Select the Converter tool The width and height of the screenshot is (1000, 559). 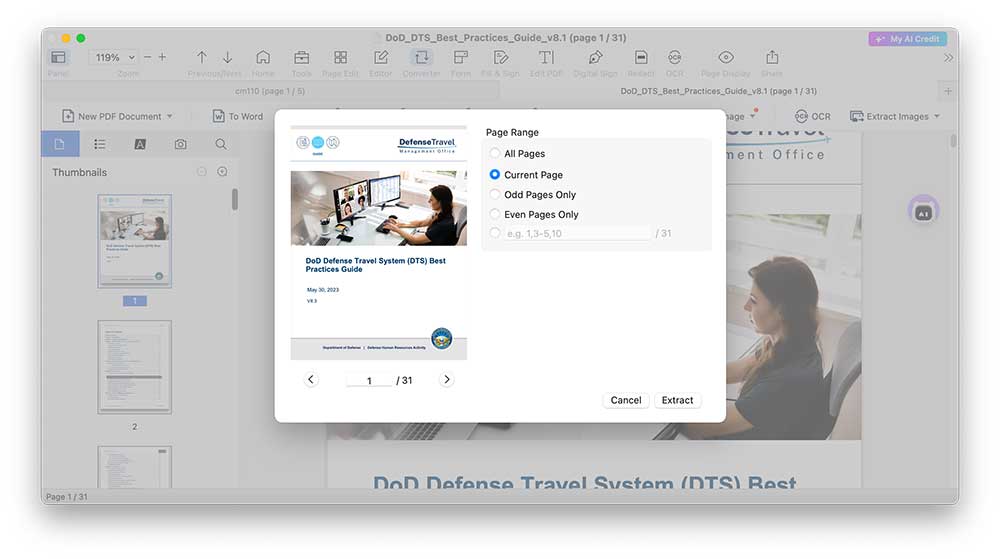click(x=422, y=57)
